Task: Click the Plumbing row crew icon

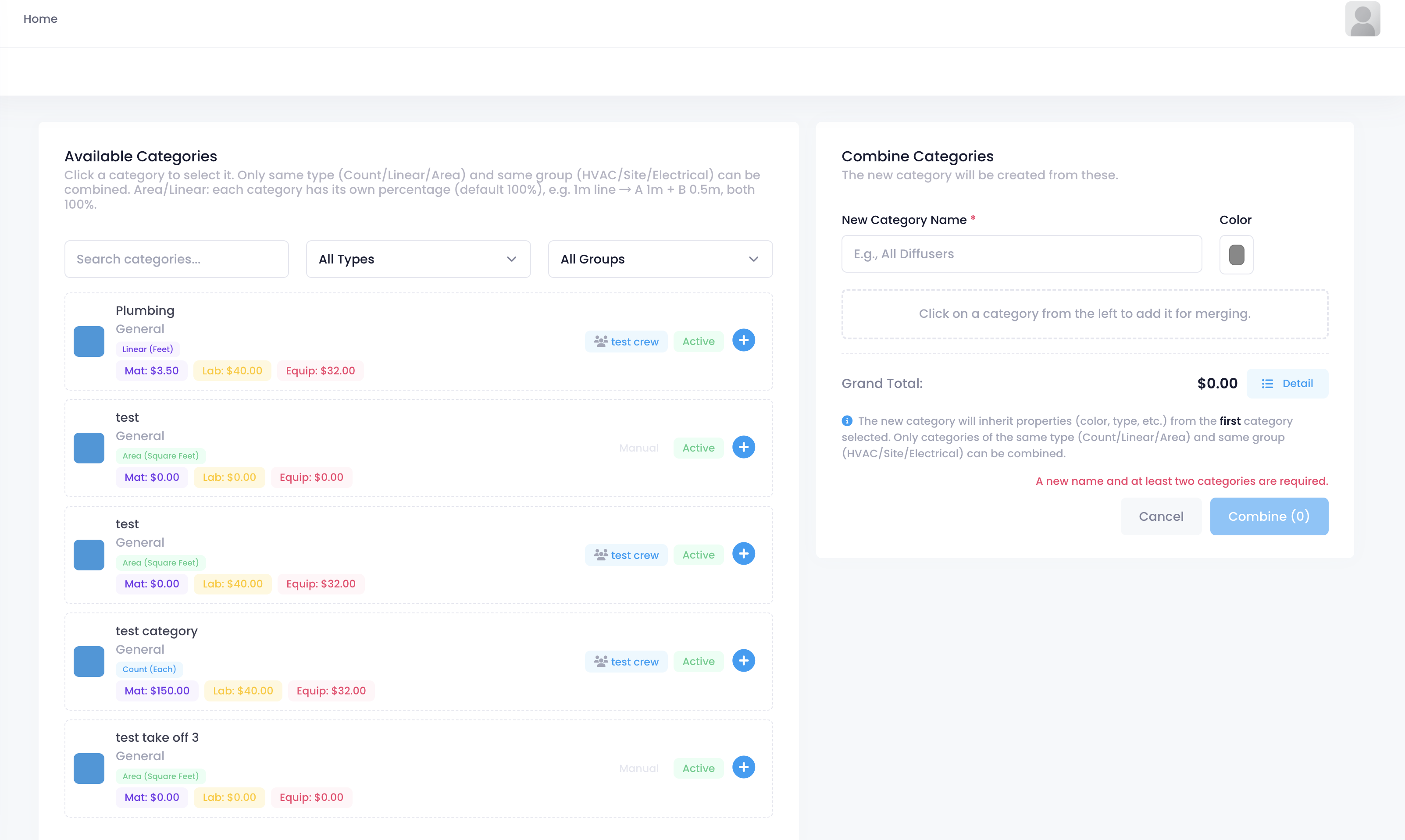Action: click(x=601, y=342)
